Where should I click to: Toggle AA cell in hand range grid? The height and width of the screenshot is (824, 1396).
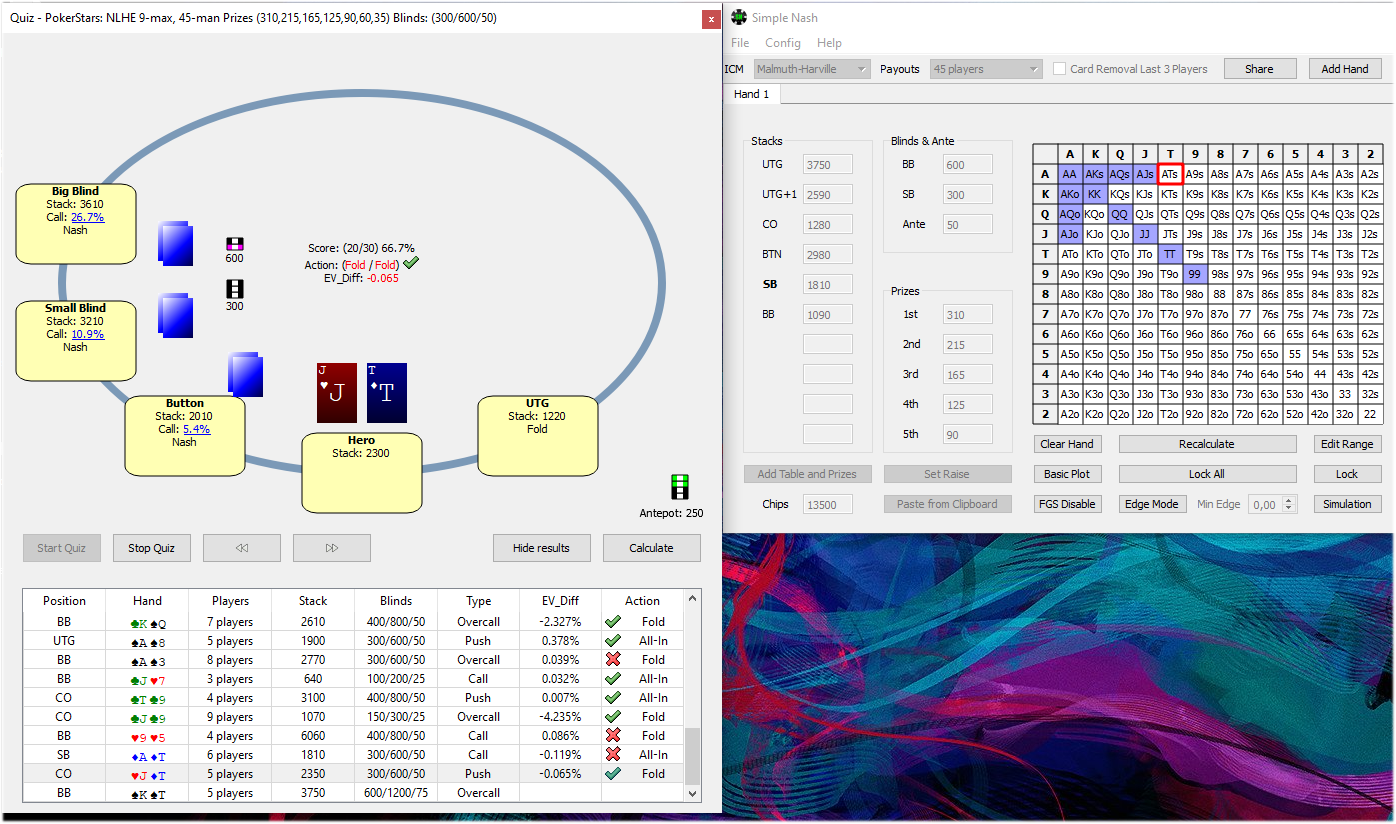tap(1070, 174)
